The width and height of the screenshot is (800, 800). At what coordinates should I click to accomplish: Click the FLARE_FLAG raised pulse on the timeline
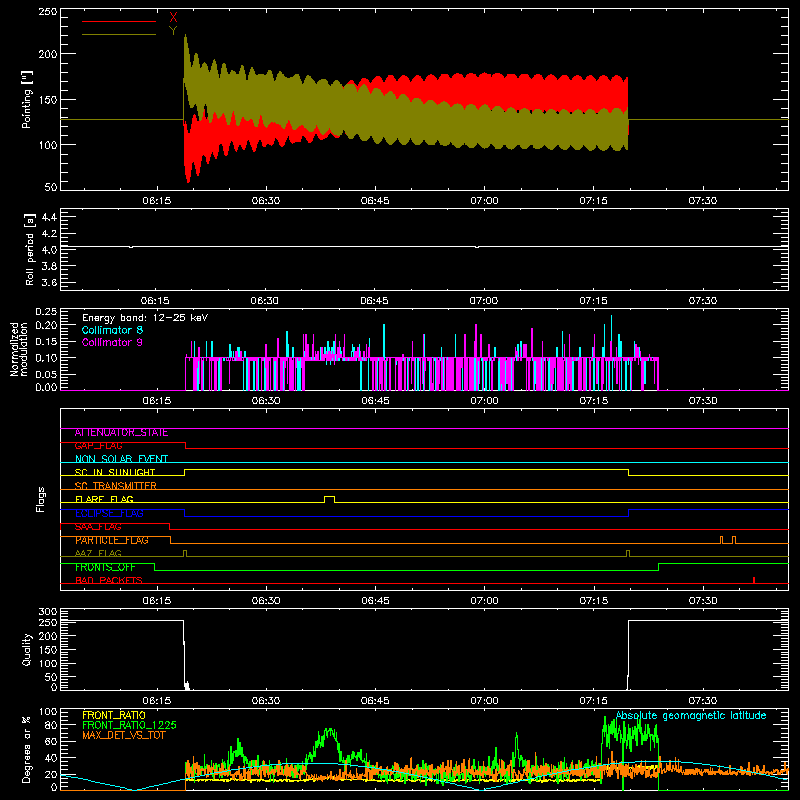[x=330, y=498]
